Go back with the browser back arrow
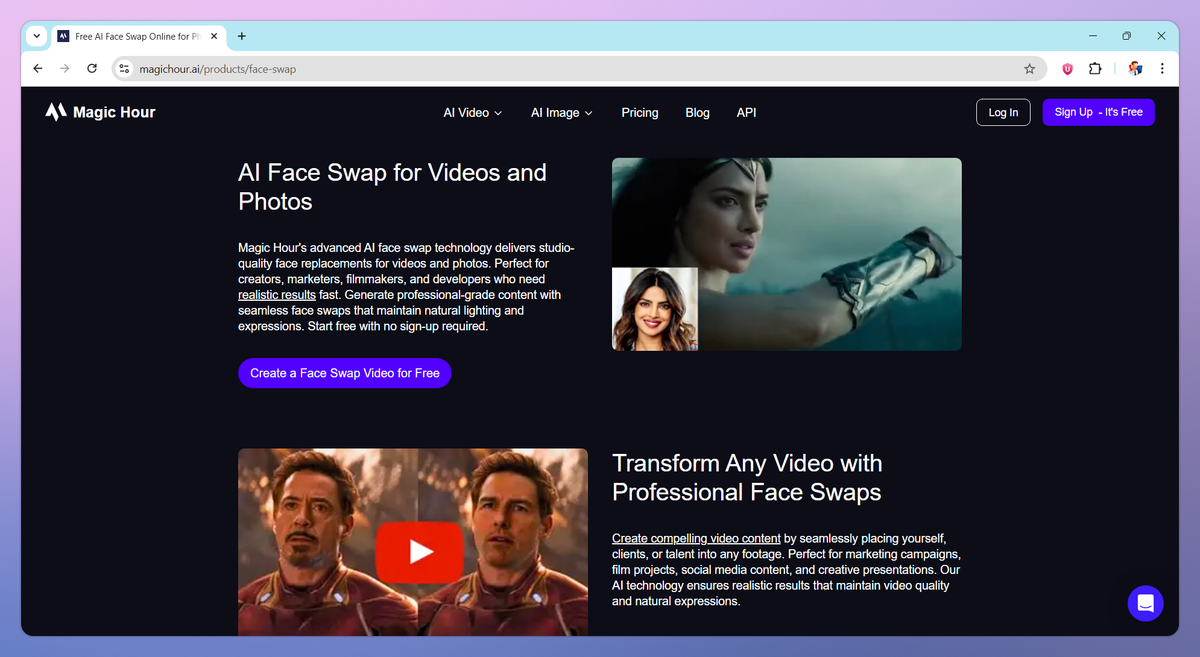The width and height of the screenshot is (1200, 657). (x=38, y=69)
